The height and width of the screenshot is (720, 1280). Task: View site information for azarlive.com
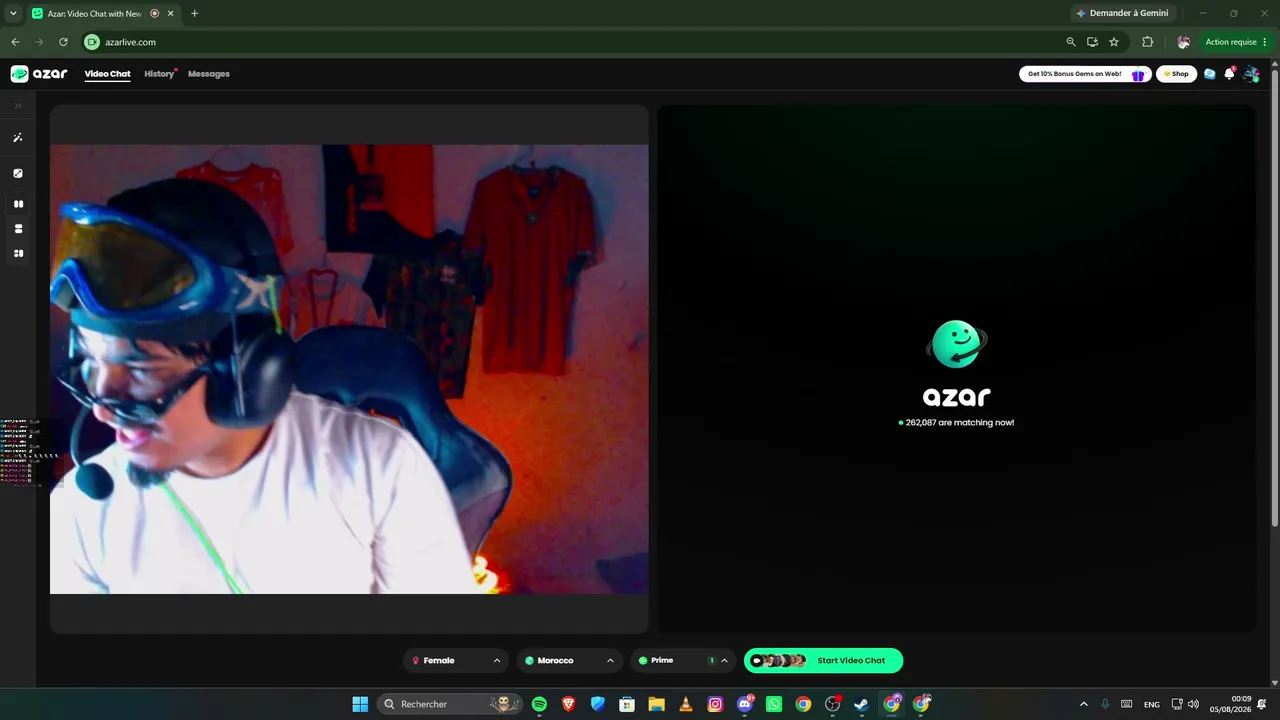click(x=92, y=42)
